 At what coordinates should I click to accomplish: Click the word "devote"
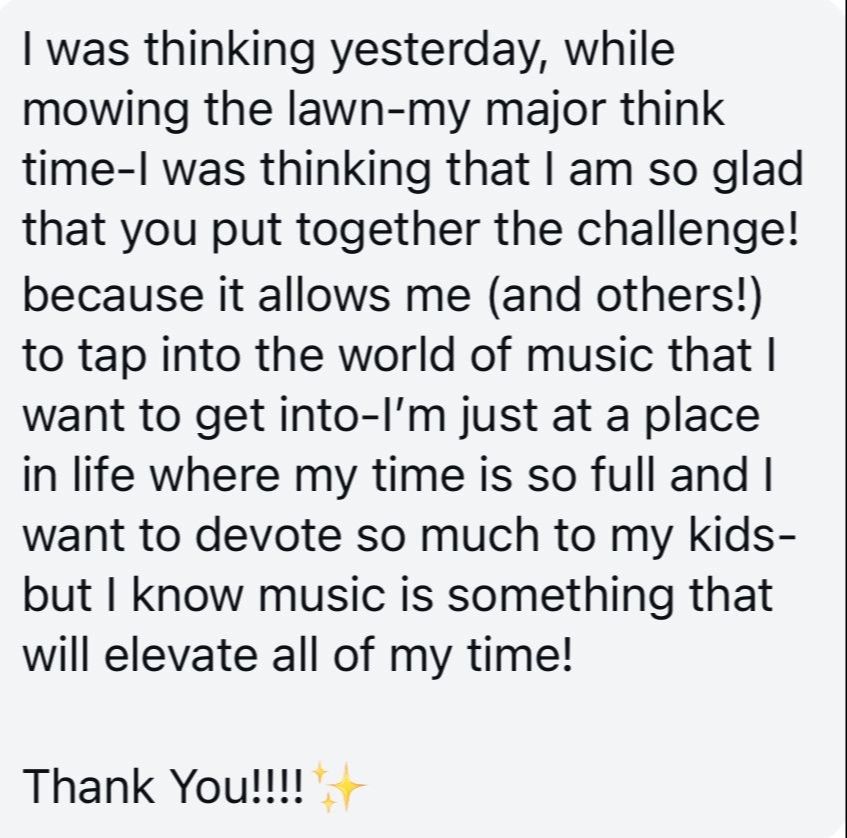coord(268,534)
